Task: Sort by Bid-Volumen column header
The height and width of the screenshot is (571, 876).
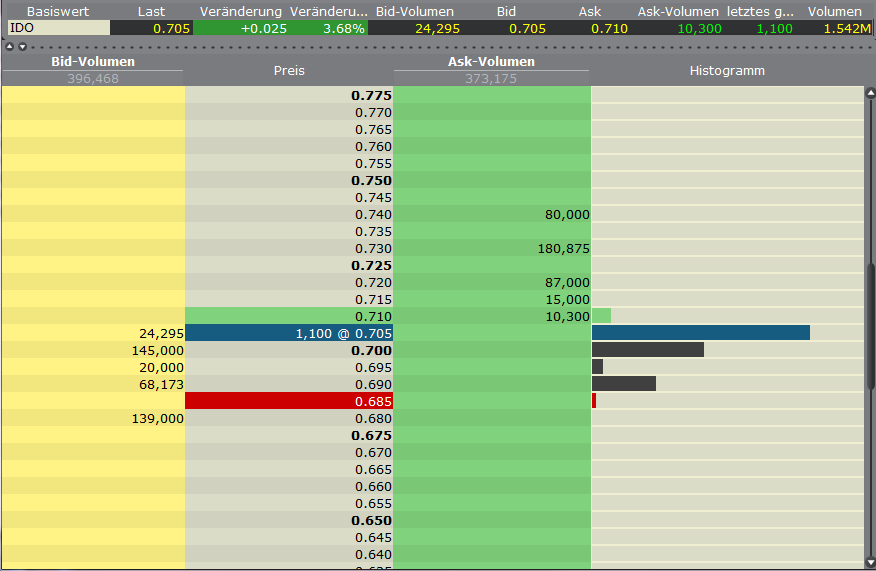Action: tap(93, 62)
